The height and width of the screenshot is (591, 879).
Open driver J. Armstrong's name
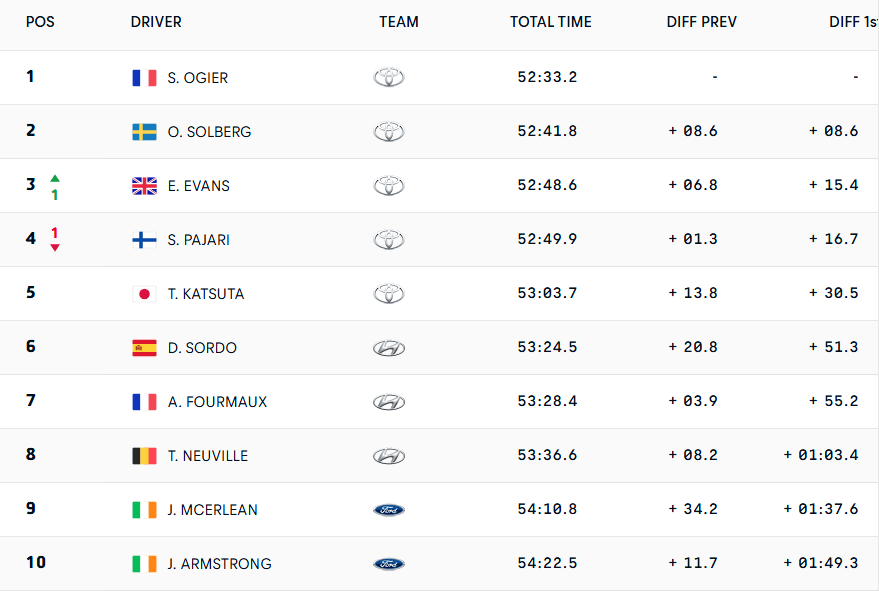(x=219, y=564)
